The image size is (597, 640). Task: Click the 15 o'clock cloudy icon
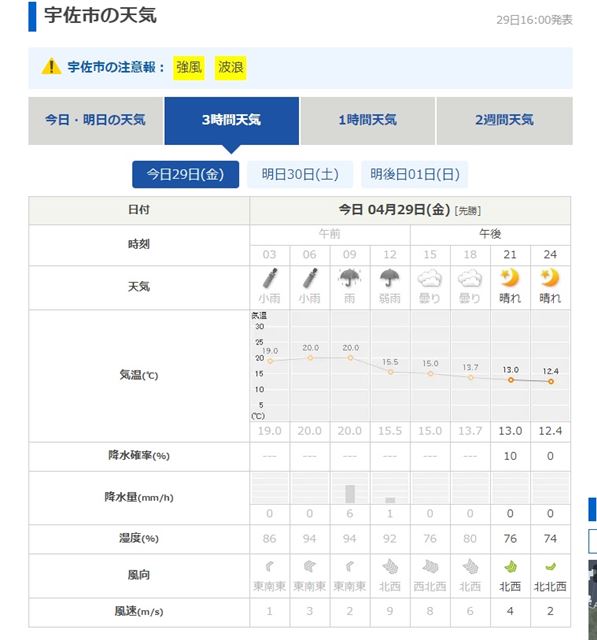click(430, 279)
